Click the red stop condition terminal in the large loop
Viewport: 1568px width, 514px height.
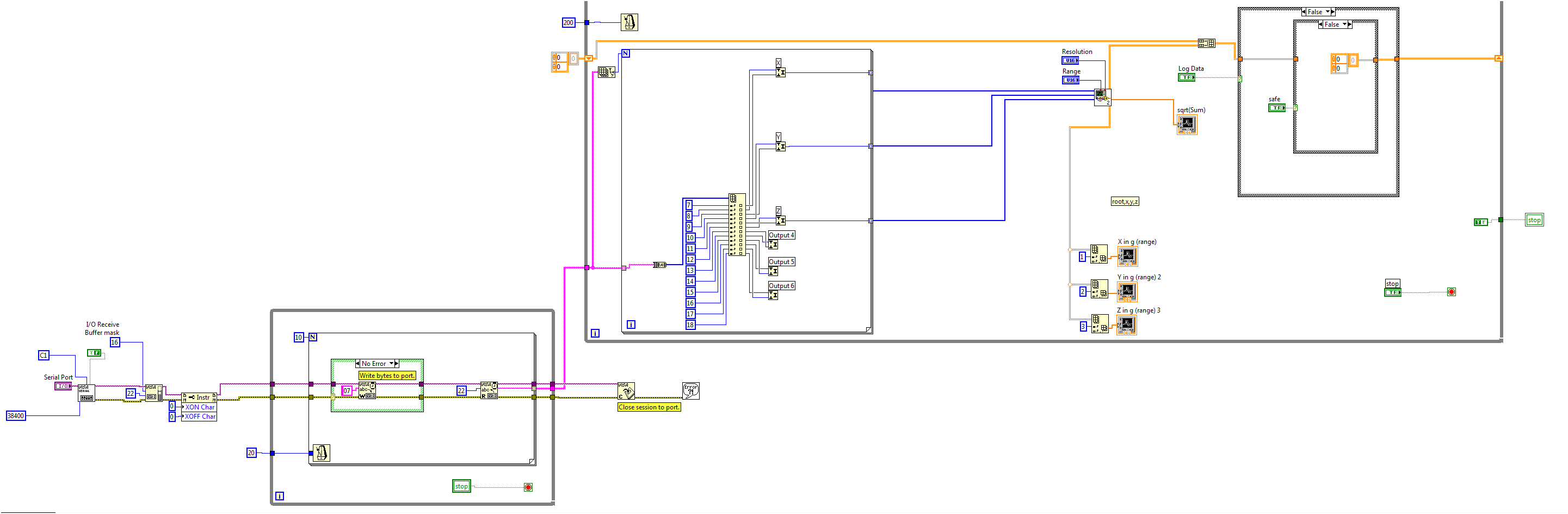click(1451, 292)
